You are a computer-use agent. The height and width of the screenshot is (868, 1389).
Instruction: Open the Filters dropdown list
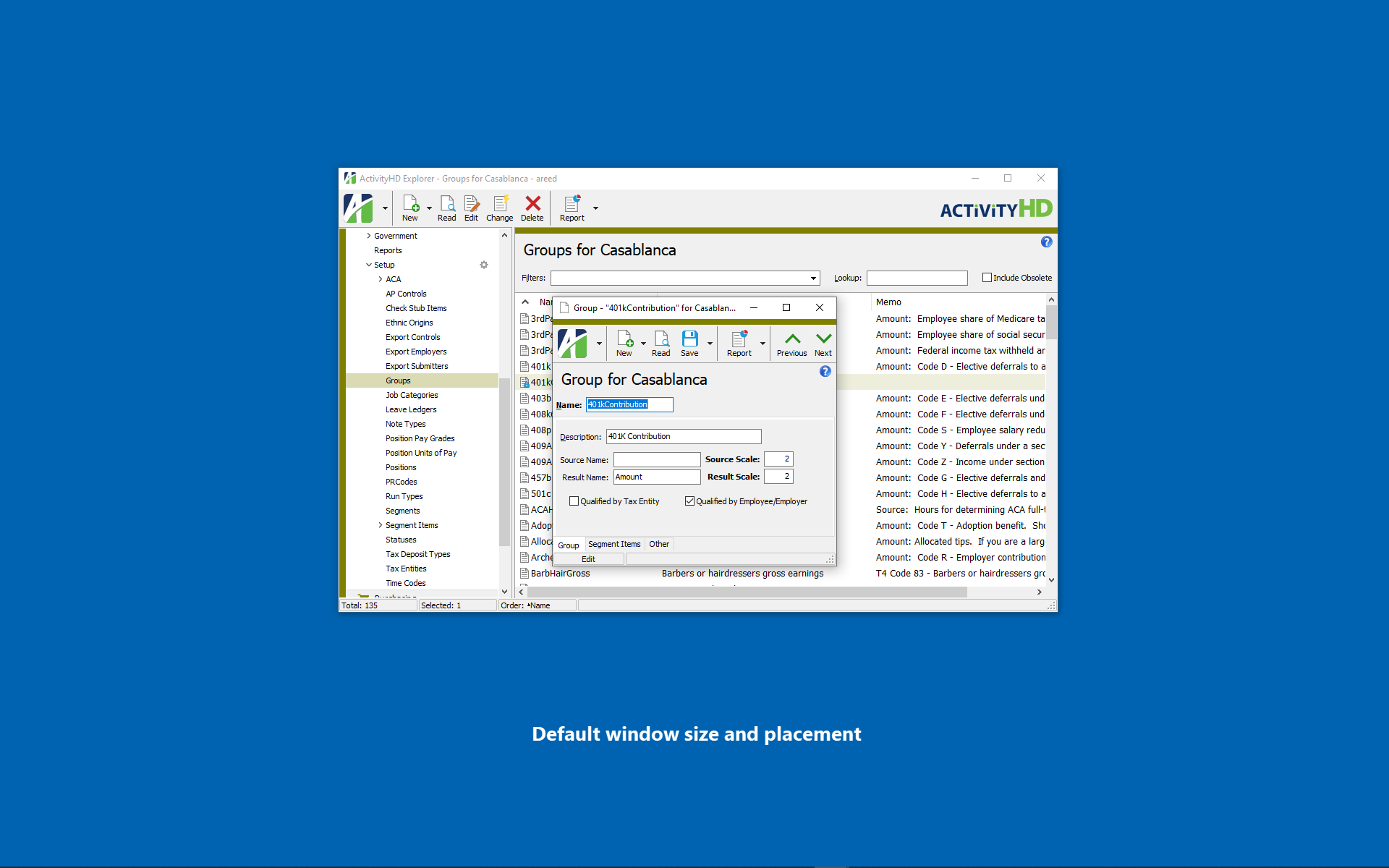pos(813,278)
